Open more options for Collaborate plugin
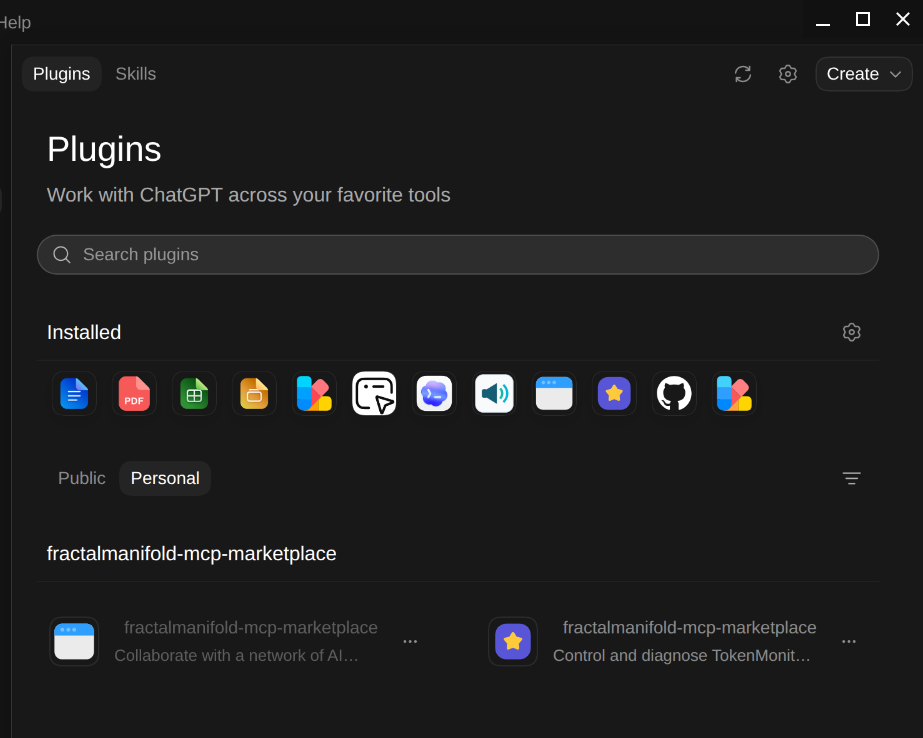The height and width of the screenshot is (738, 923). coord(410,641)
